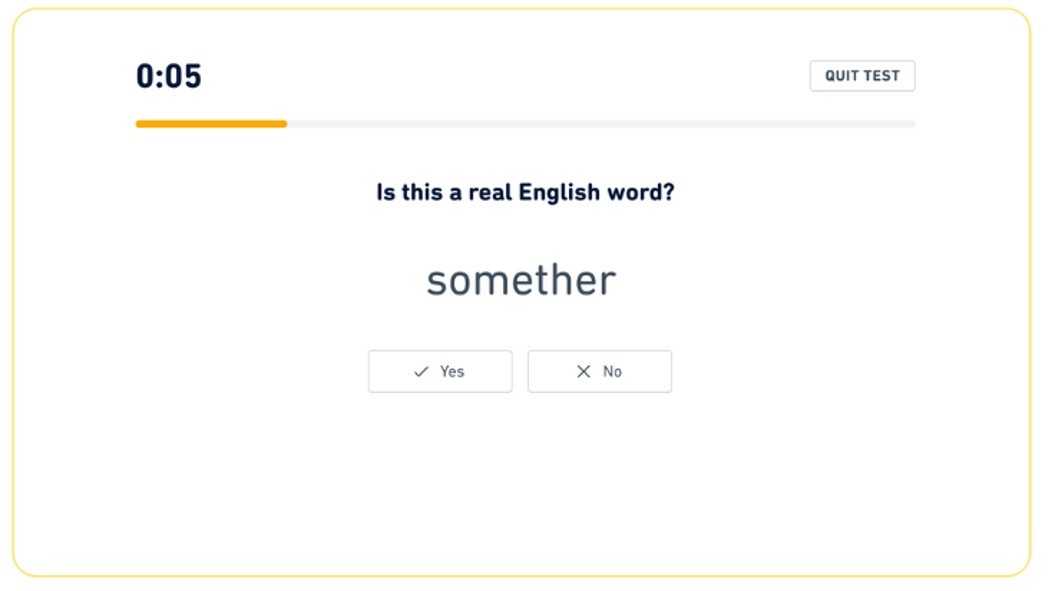The image size is (1056, 591).
Task: Click the word "real" in the question
Action: point(489,192)
